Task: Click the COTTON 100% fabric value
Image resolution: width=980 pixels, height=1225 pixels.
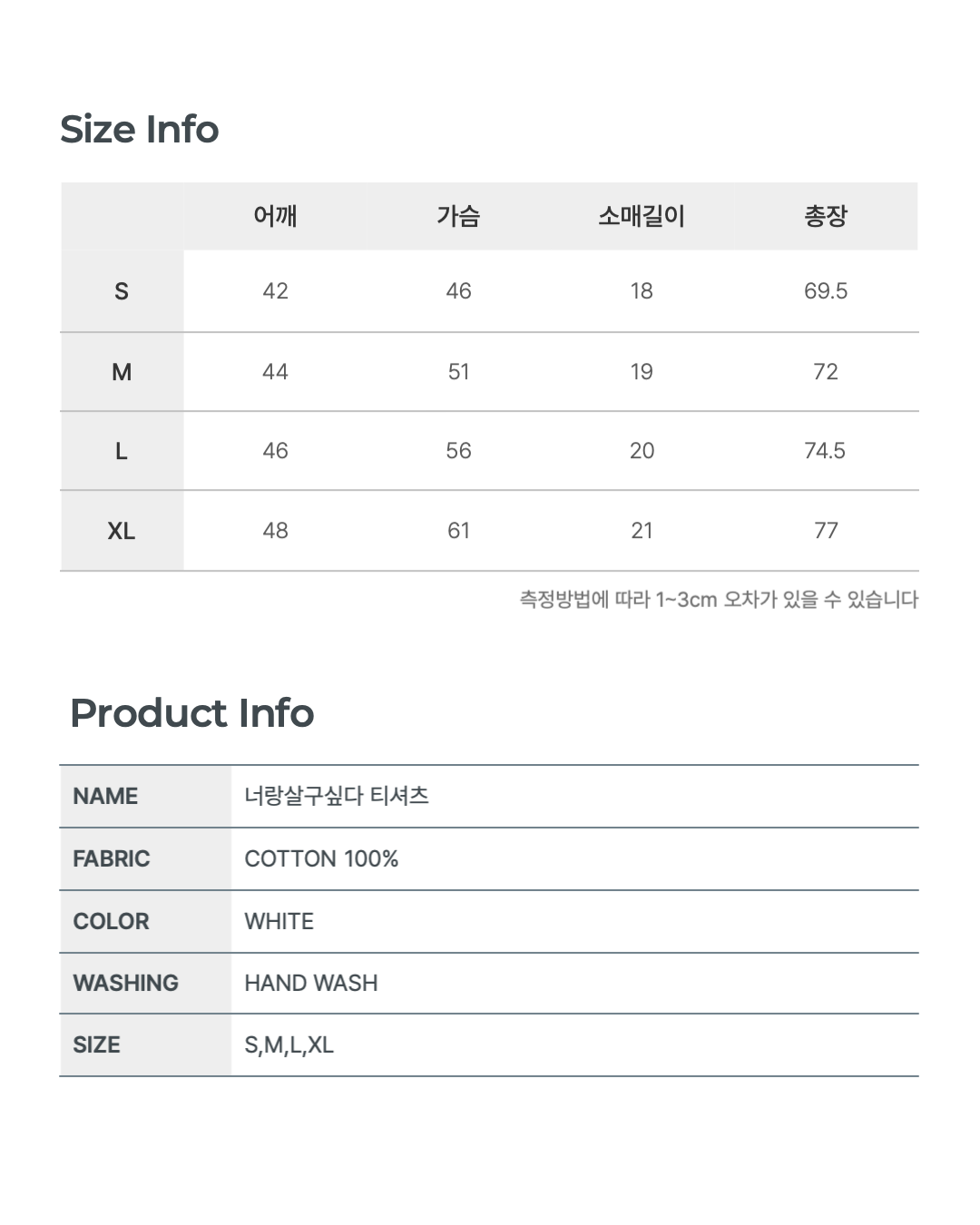Action: (321, 858)
